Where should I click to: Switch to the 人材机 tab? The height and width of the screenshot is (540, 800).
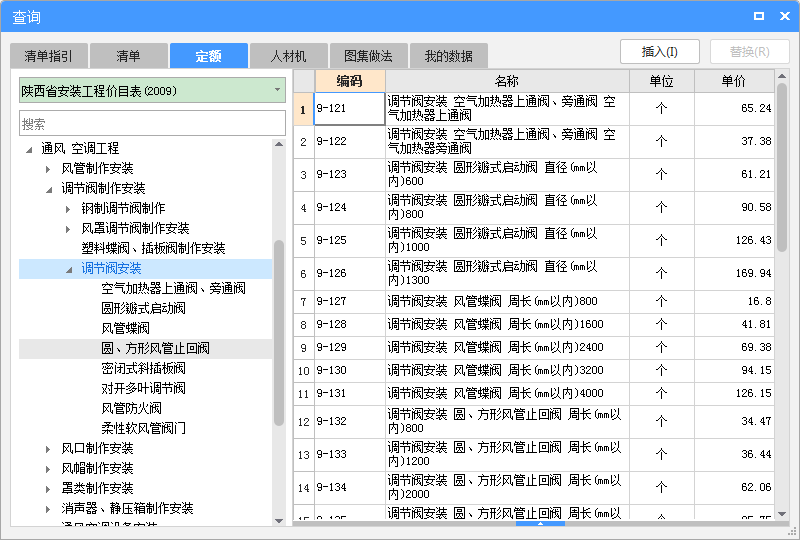coord(288,56)
